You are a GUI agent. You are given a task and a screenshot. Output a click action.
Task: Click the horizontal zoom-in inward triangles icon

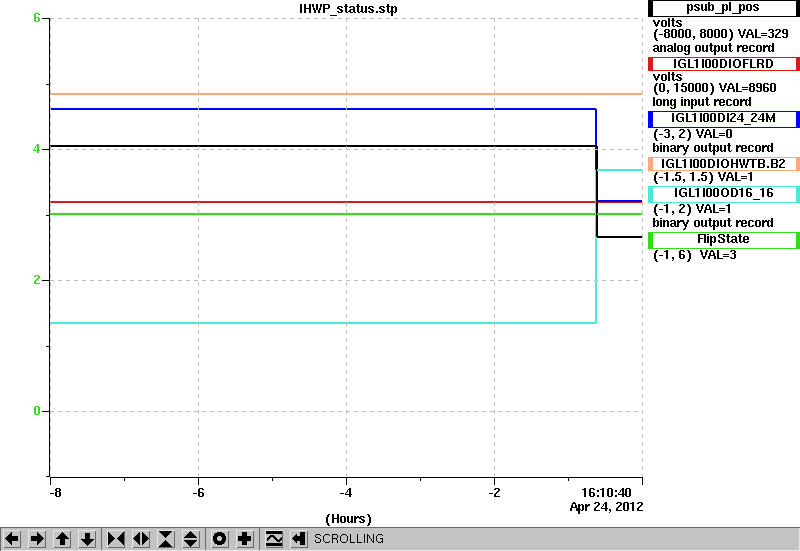116,539
